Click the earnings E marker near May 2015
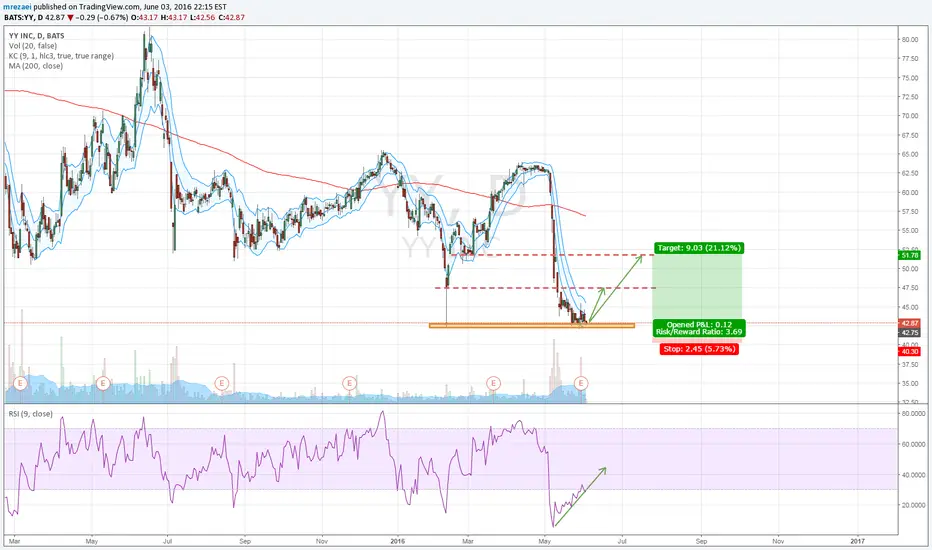 point(103,384)
